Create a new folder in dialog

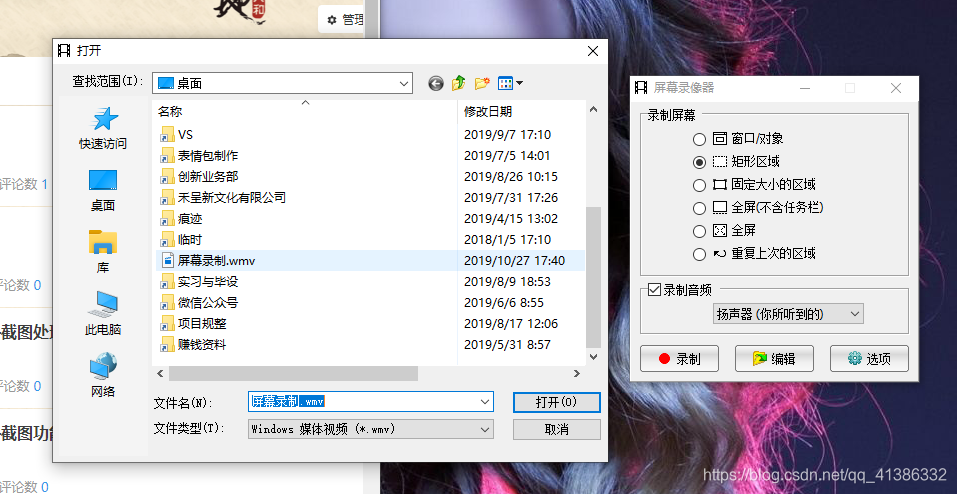[x=482, y=83]
